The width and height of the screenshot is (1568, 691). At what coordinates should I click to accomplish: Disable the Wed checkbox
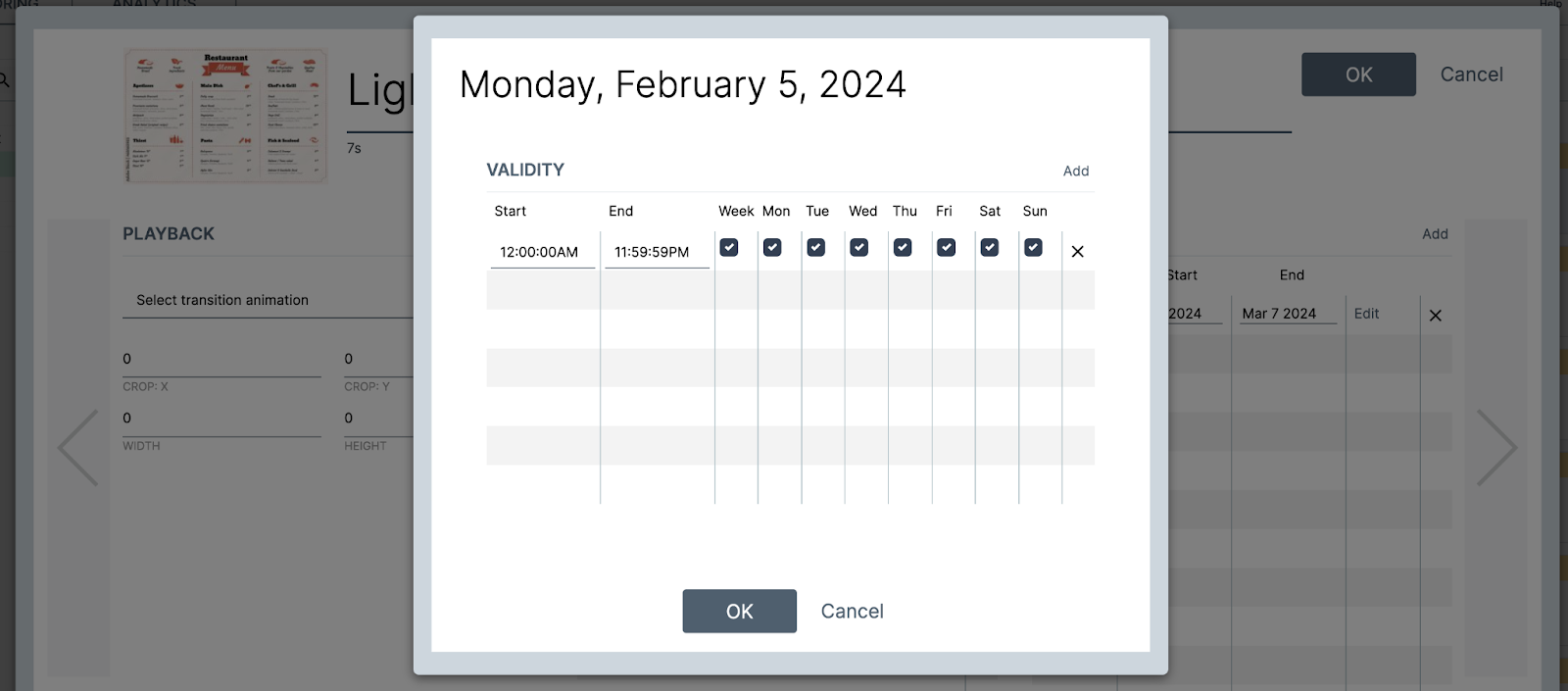(x=859, y=248)
